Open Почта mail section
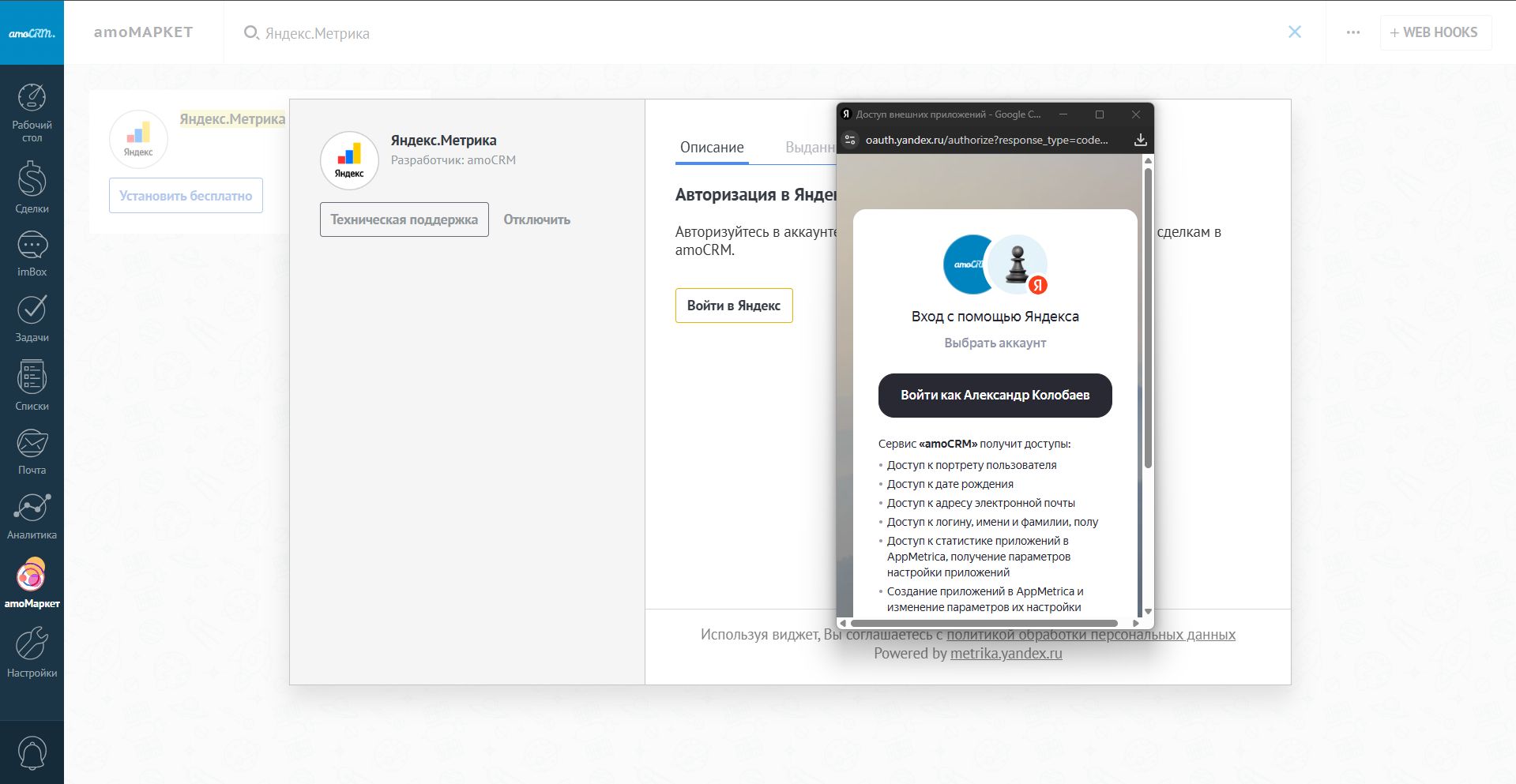This screenshot has width=1516, height=784. point(32,451)
